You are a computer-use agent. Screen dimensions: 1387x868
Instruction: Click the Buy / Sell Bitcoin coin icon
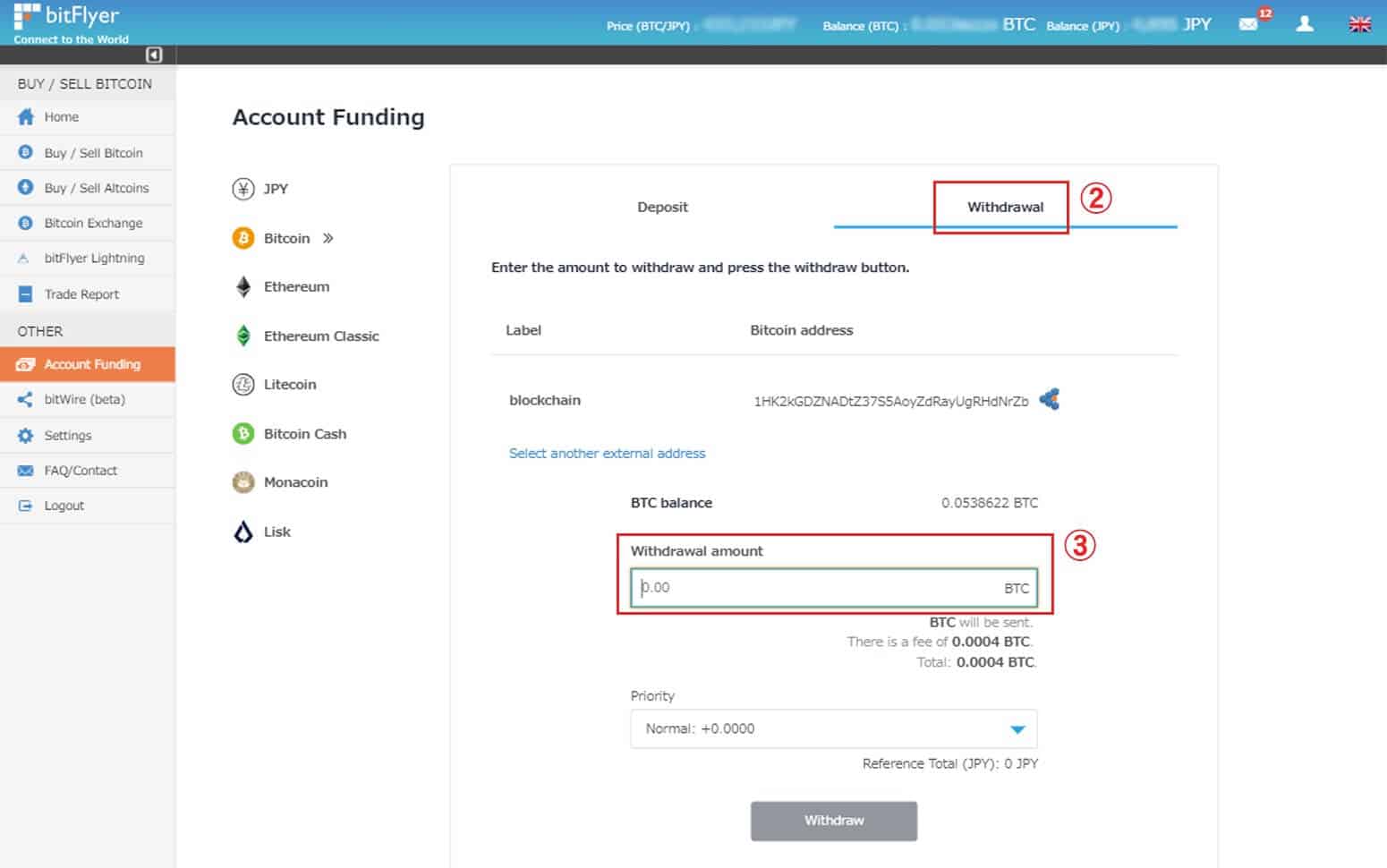point(25,152)
